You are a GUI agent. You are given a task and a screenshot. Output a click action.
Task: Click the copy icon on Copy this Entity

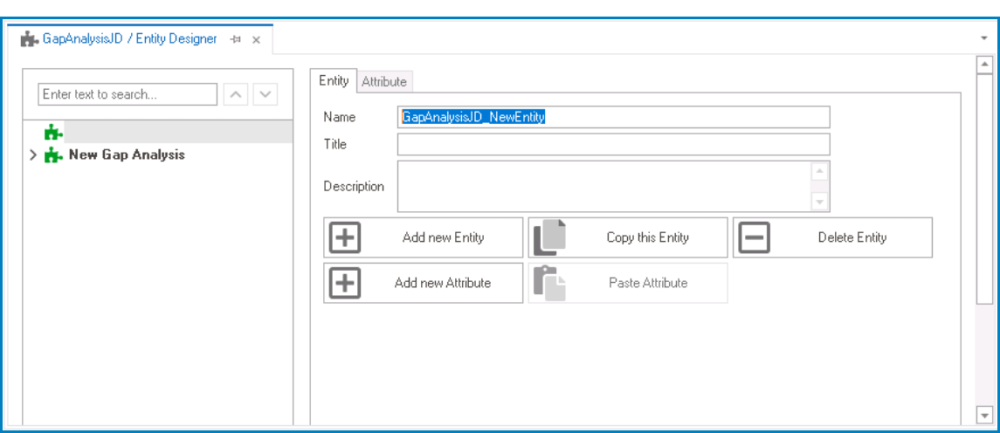[x=549, y=238]
